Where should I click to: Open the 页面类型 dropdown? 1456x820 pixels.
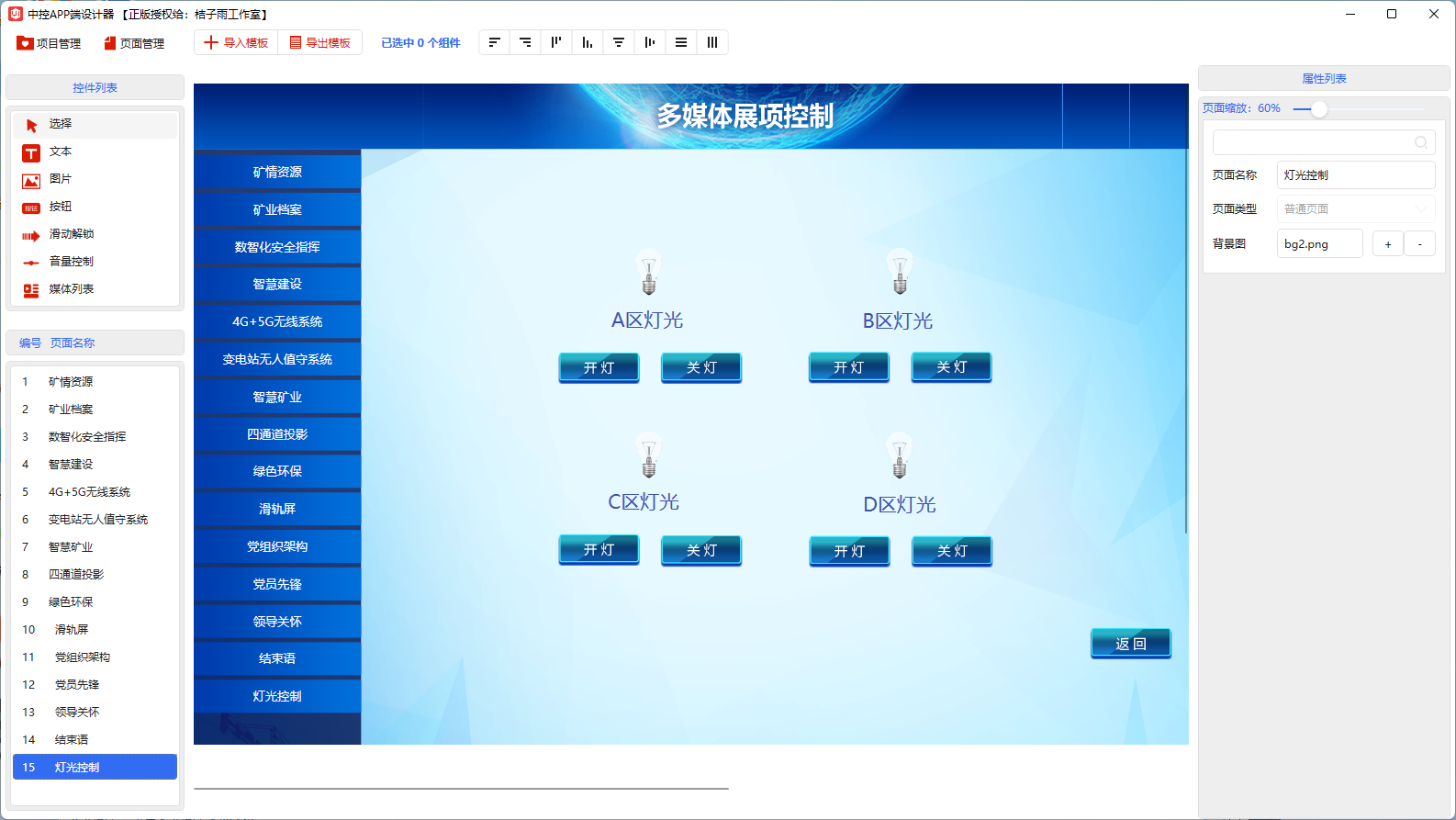pos(1356,208)
